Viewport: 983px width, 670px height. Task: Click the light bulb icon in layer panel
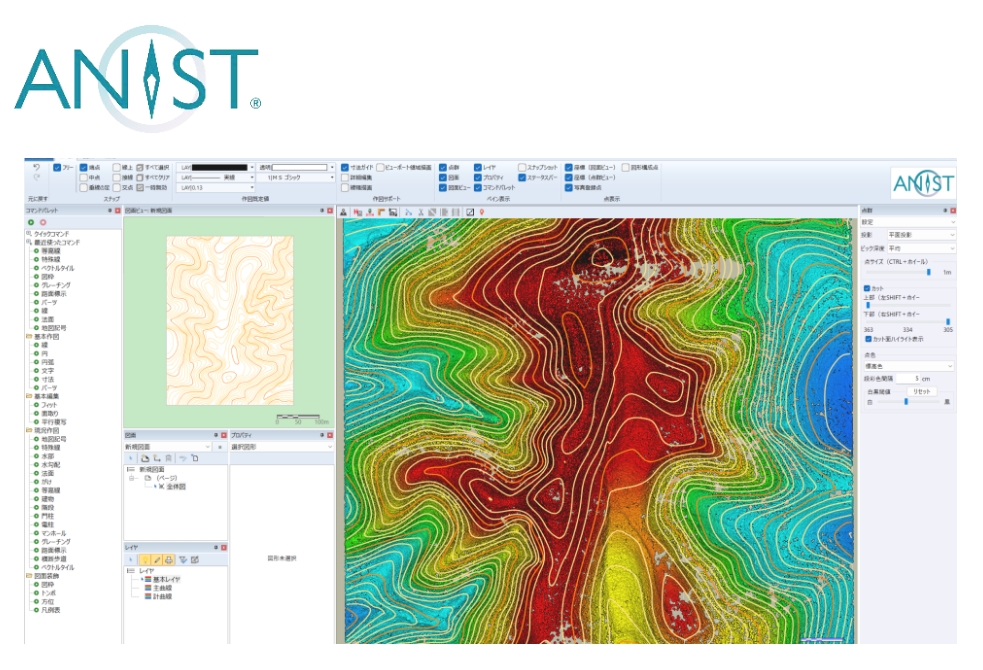point(145,559)
